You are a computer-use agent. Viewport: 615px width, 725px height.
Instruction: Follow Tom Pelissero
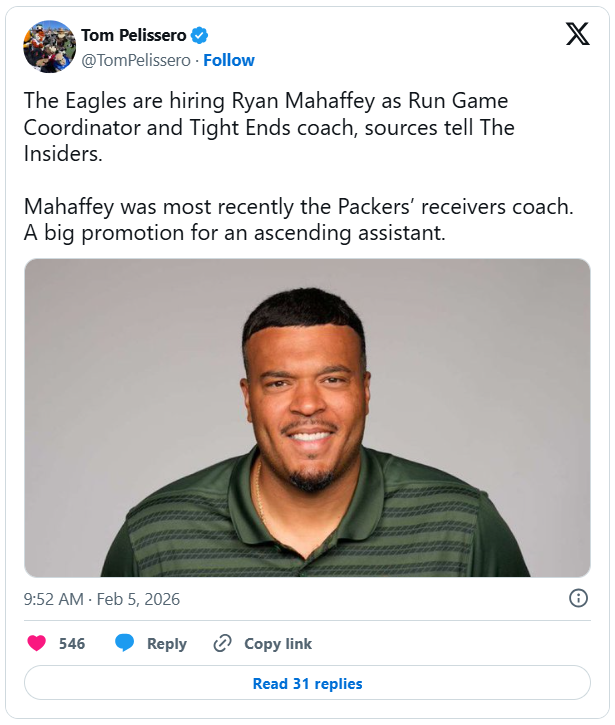click(x=229, y=60)
